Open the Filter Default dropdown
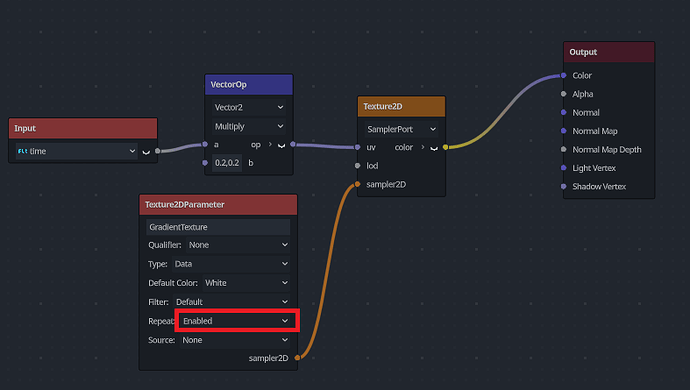This screenshot has height=390, width=690. [x=231, y=302]
